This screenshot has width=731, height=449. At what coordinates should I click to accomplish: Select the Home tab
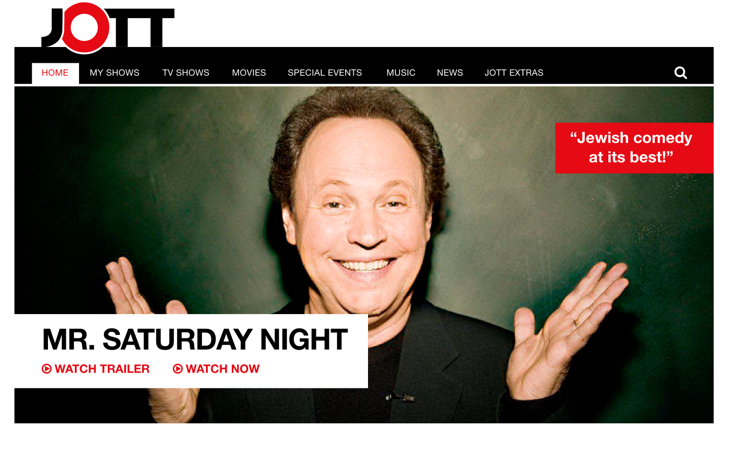pyautogui.click(x=55, y=73)
